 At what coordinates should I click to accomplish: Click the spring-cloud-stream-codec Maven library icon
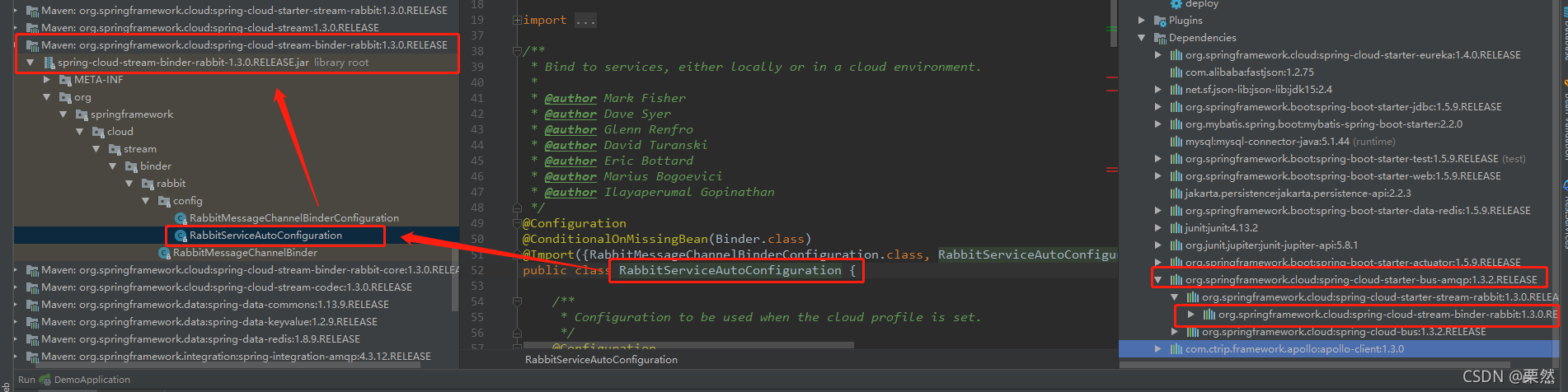[x=33, y=287]
